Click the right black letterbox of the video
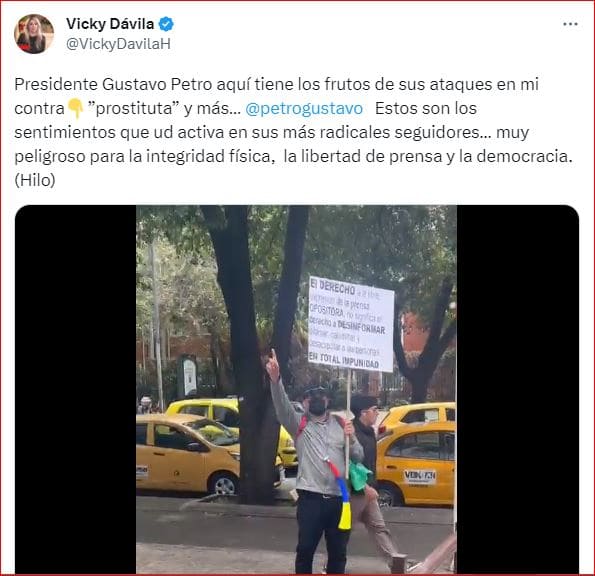The image size is (595, 576). point(518,389)
